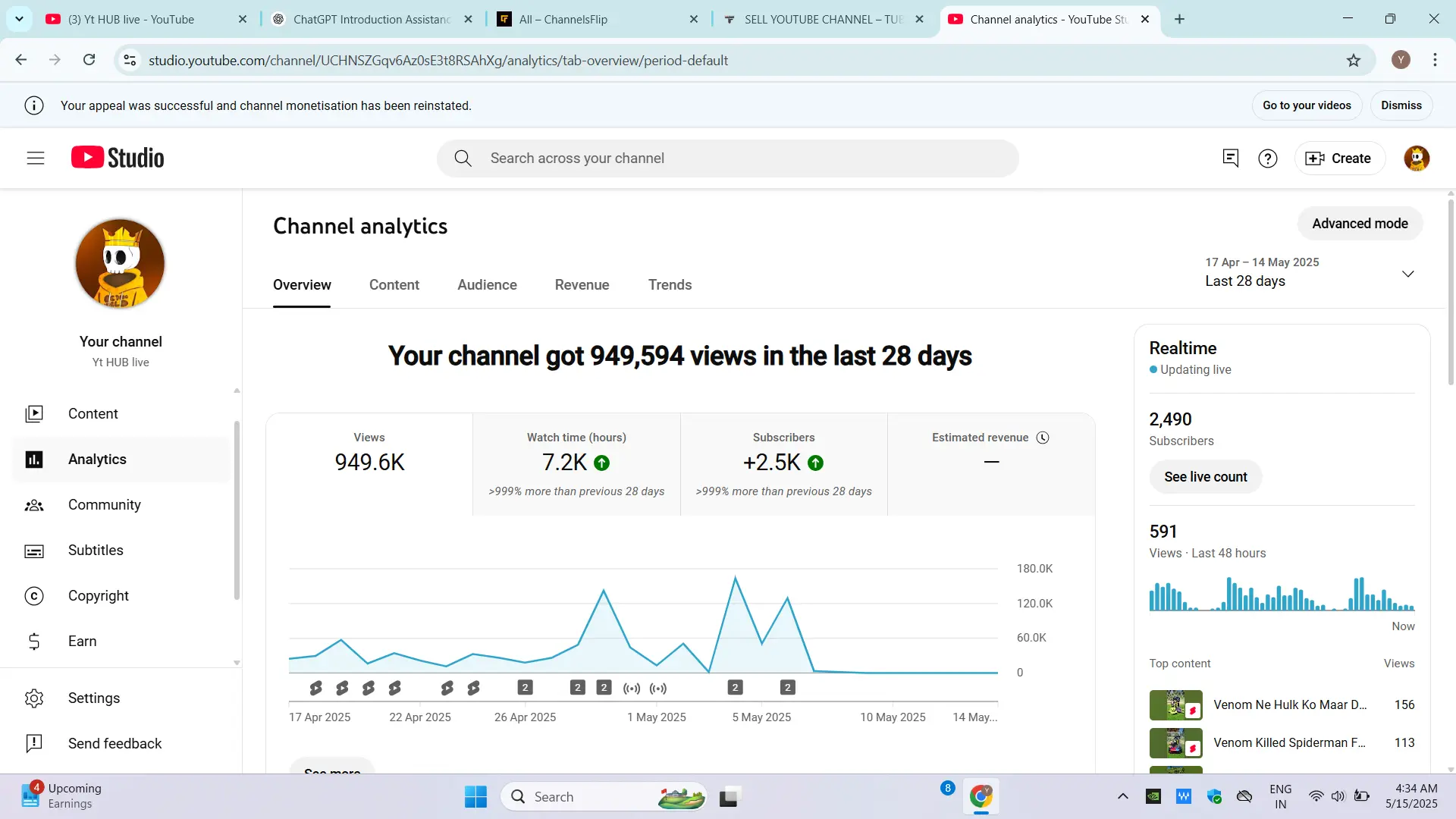
Task: Select the Watch time (hours) metric card
Action: click(576, 465)
